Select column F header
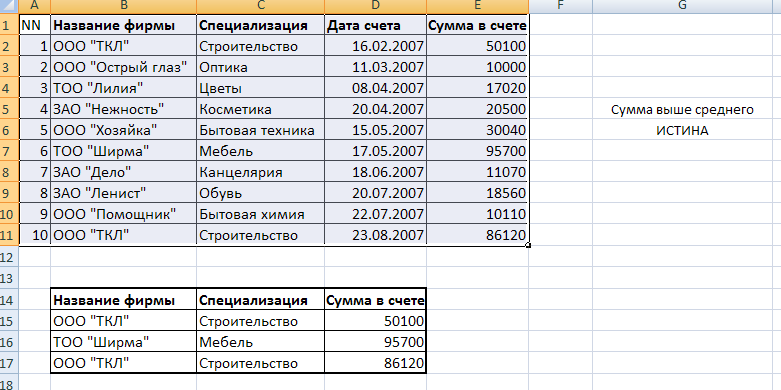This screenshot has width=781, height=390. (560, 6)
